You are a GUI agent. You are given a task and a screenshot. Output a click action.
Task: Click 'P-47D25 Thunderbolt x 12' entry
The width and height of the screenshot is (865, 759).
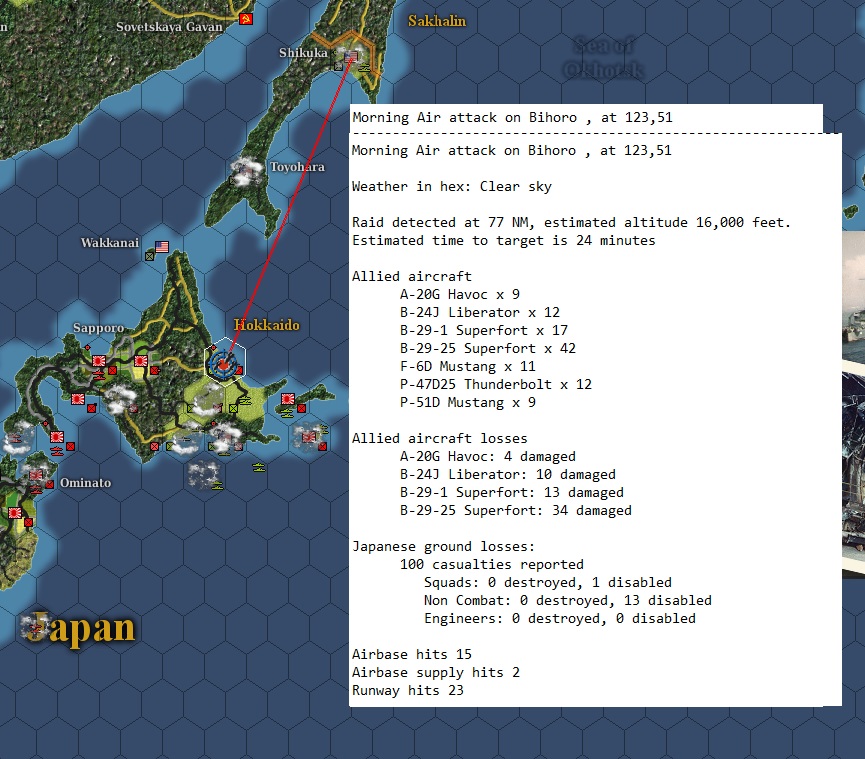(496, 384)
